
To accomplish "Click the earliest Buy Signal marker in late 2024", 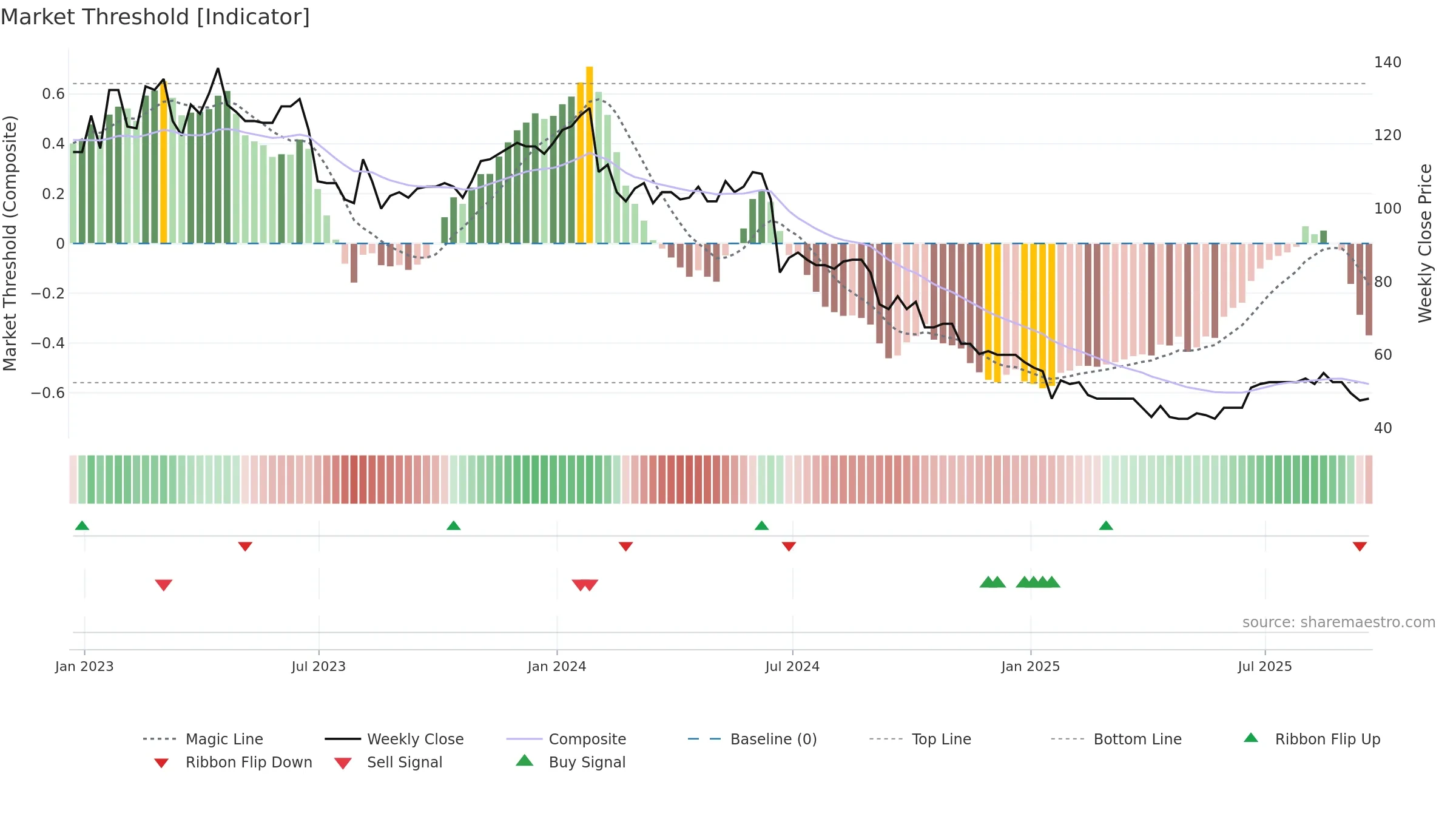I will click(x=988, y=582).
